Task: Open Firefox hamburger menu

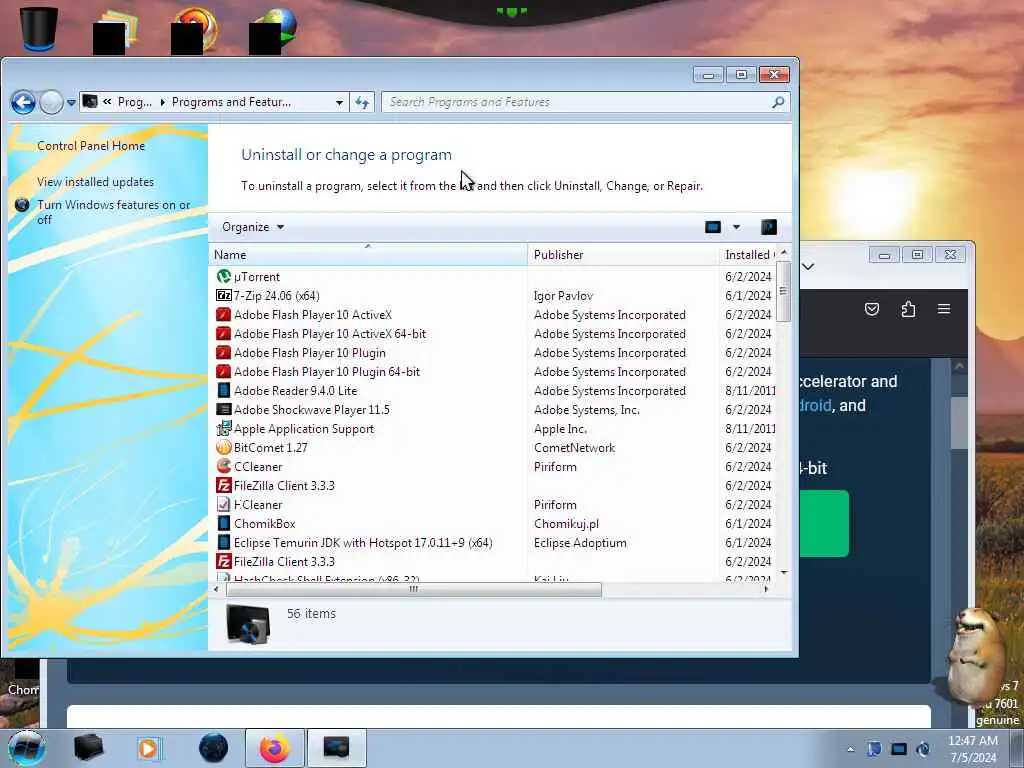Action: click(944, 309)
